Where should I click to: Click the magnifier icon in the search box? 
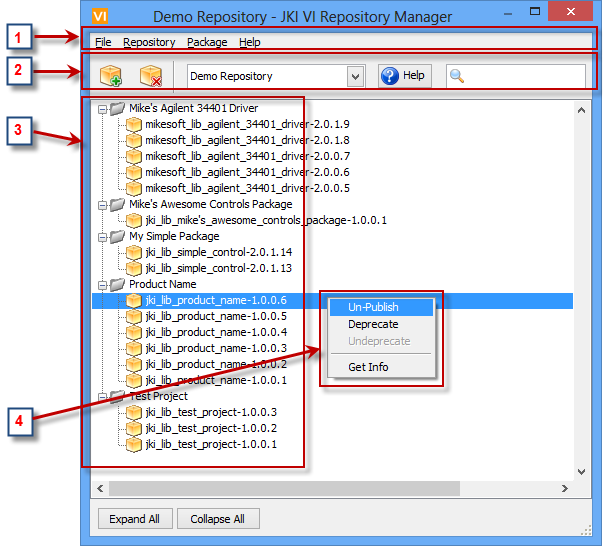pos(457,76)
